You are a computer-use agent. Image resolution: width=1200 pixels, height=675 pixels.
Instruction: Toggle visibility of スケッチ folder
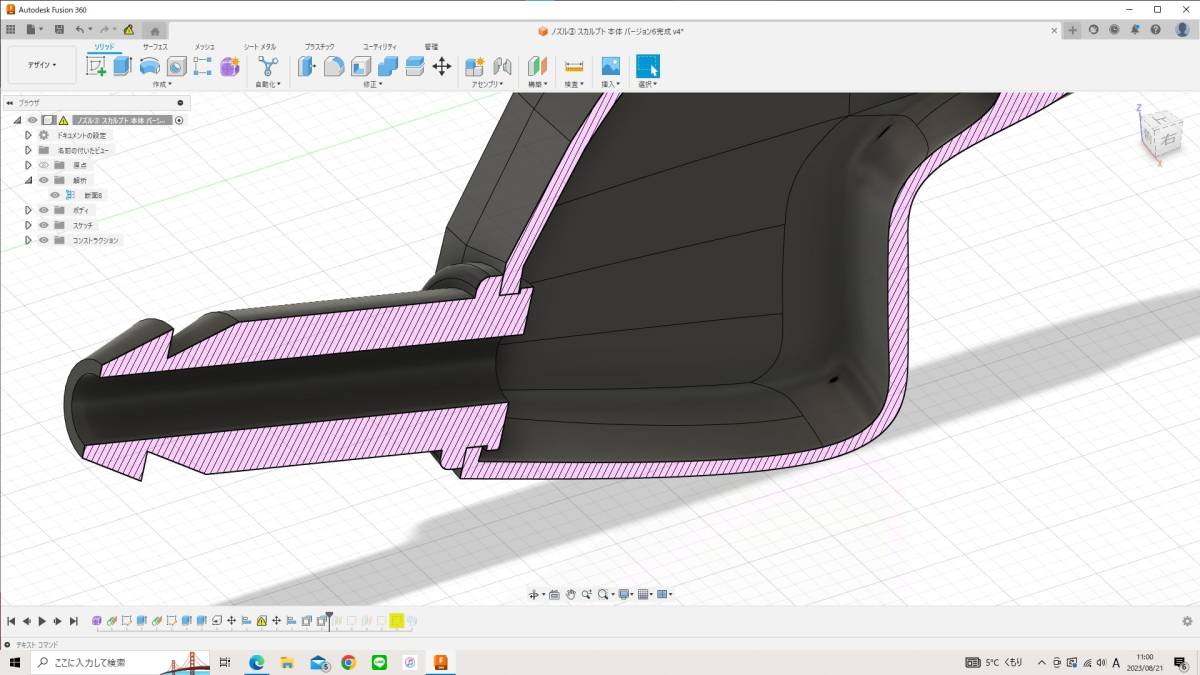click(44, 225)
